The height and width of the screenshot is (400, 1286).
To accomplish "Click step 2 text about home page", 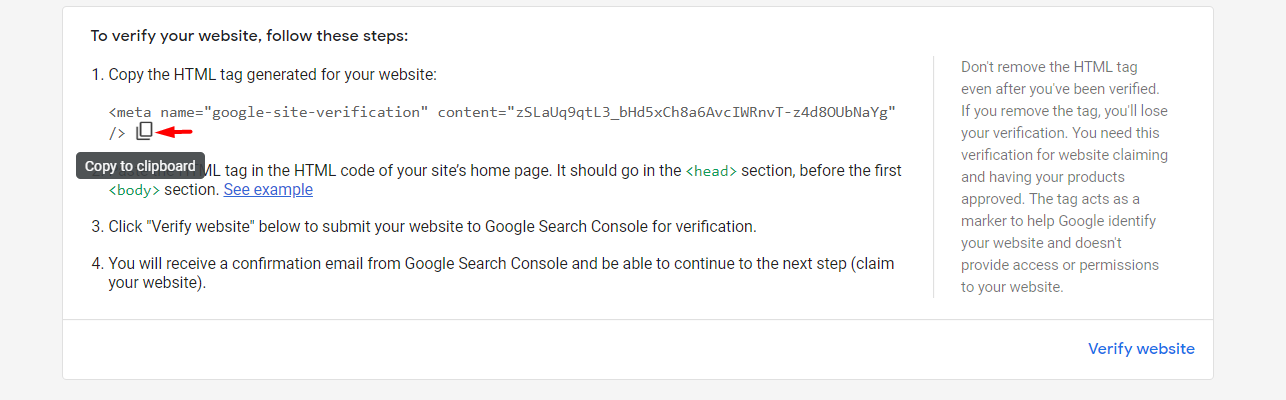I will tap(505, 180).
